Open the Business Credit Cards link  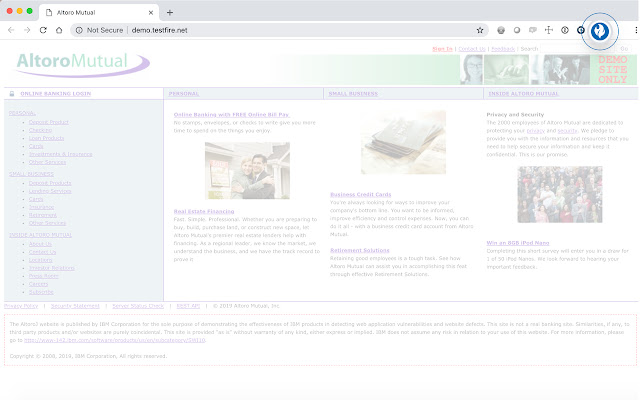click(361, 195)
